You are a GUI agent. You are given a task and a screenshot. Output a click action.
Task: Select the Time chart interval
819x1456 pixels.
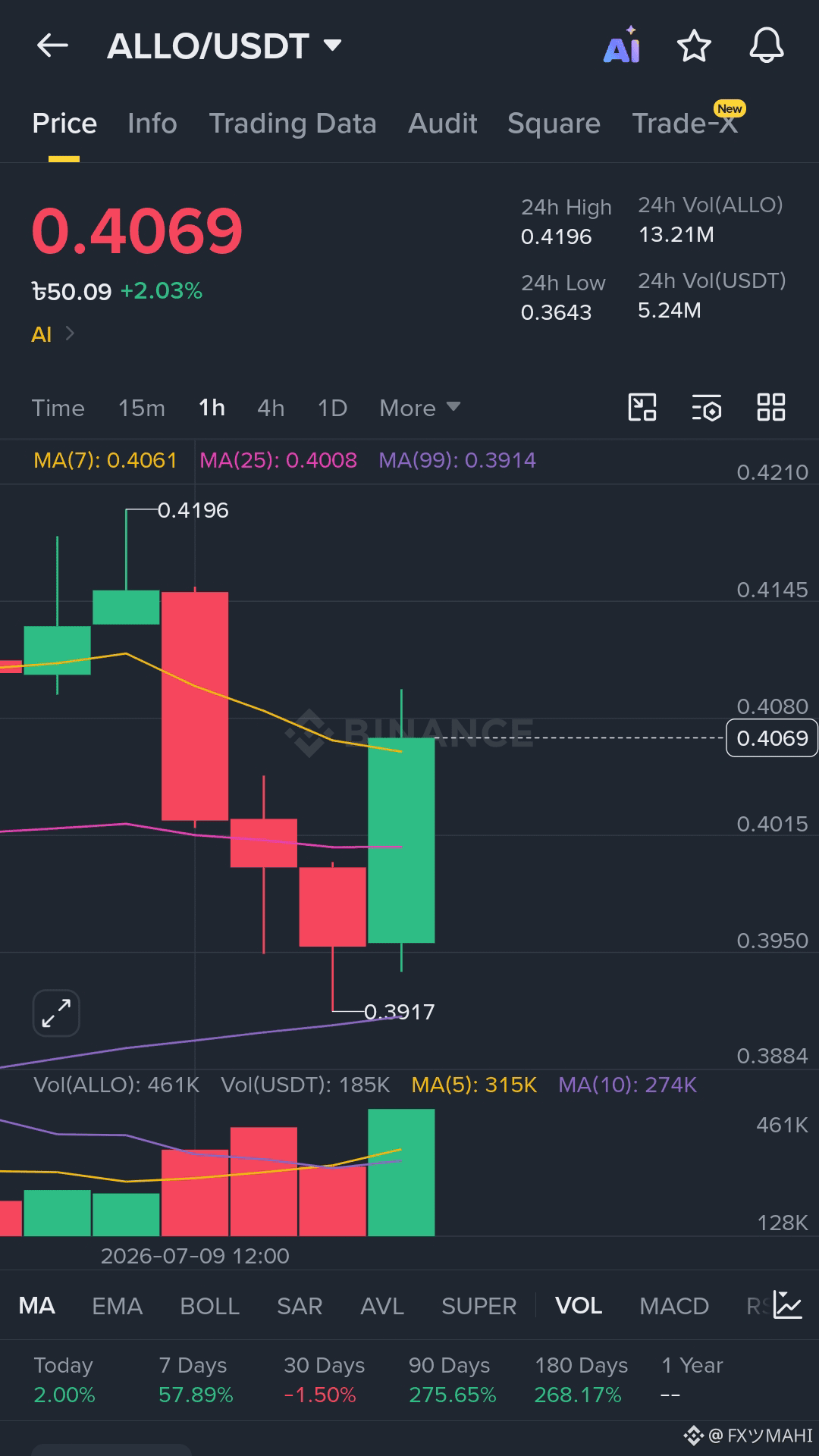[x=58, y=409]
